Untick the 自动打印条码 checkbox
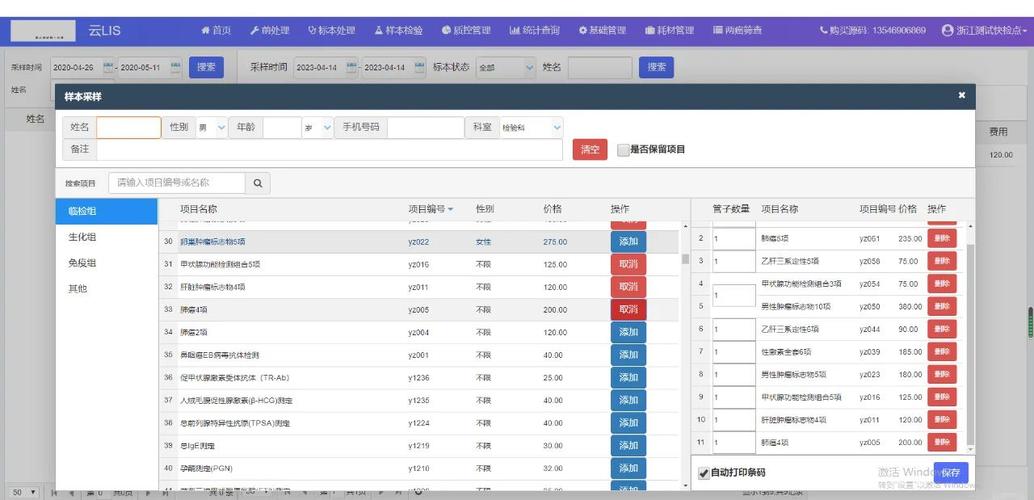 tap(704, 473)
